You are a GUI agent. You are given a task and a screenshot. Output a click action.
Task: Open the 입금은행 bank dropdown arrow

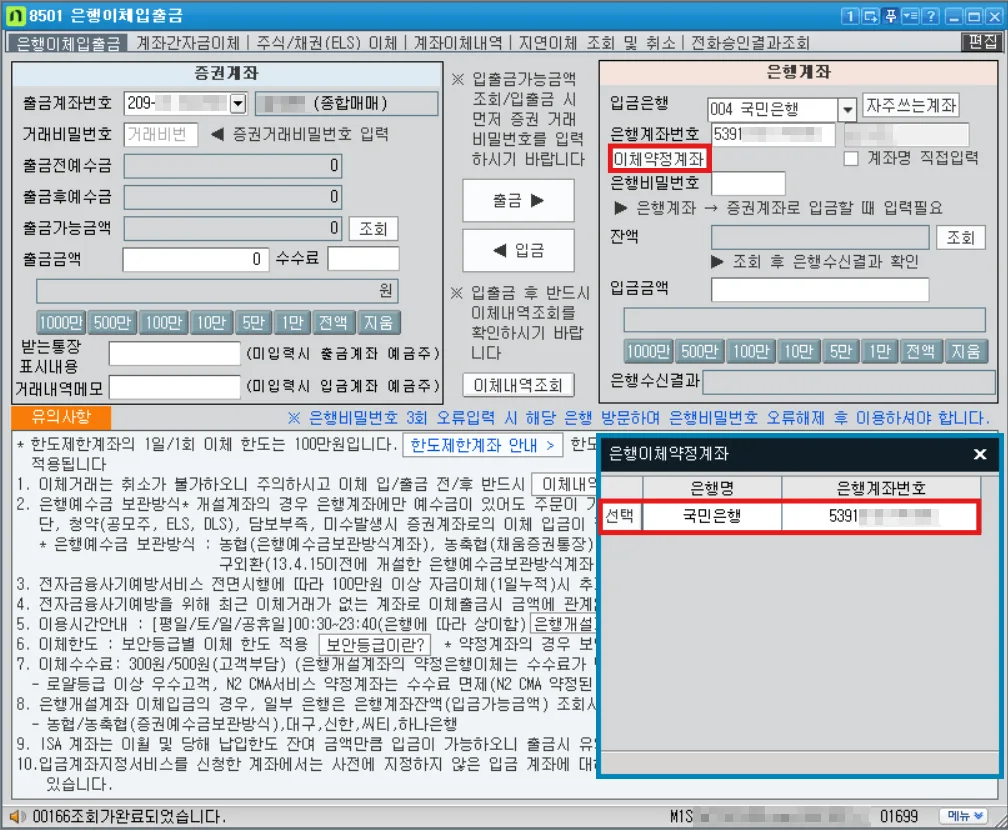pyautogui.click(x=848, y=110)
